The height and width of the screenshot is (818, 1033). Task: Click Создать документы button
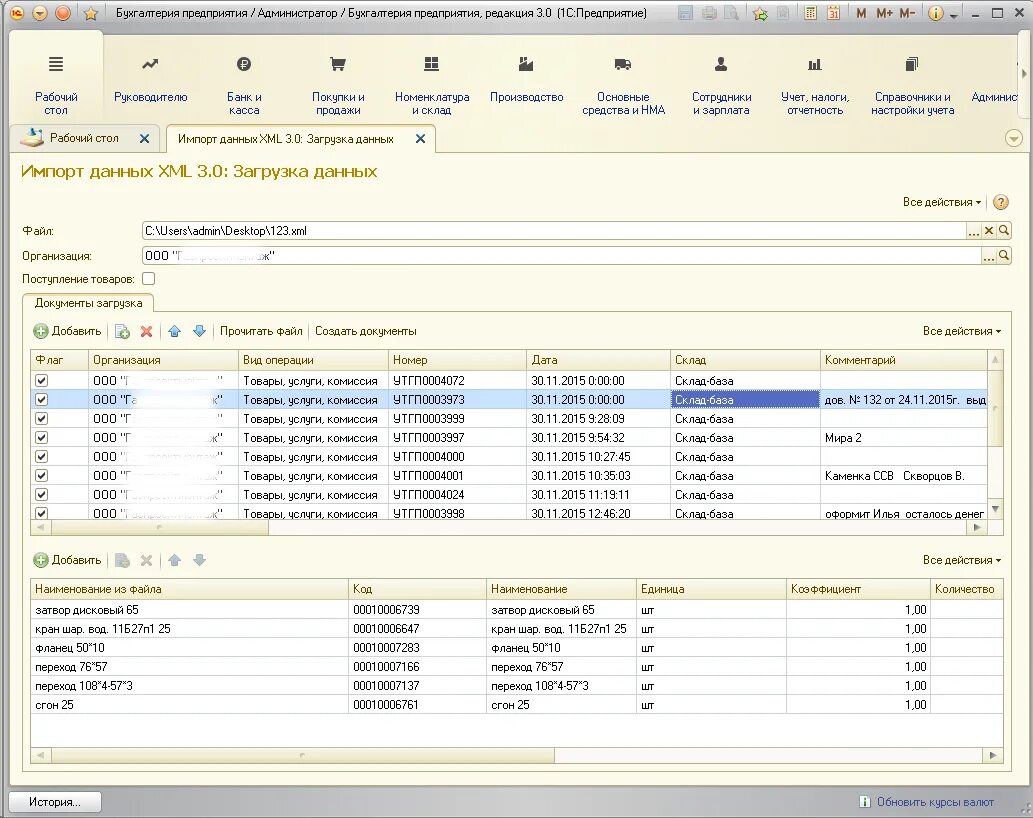tap(366, 331)
